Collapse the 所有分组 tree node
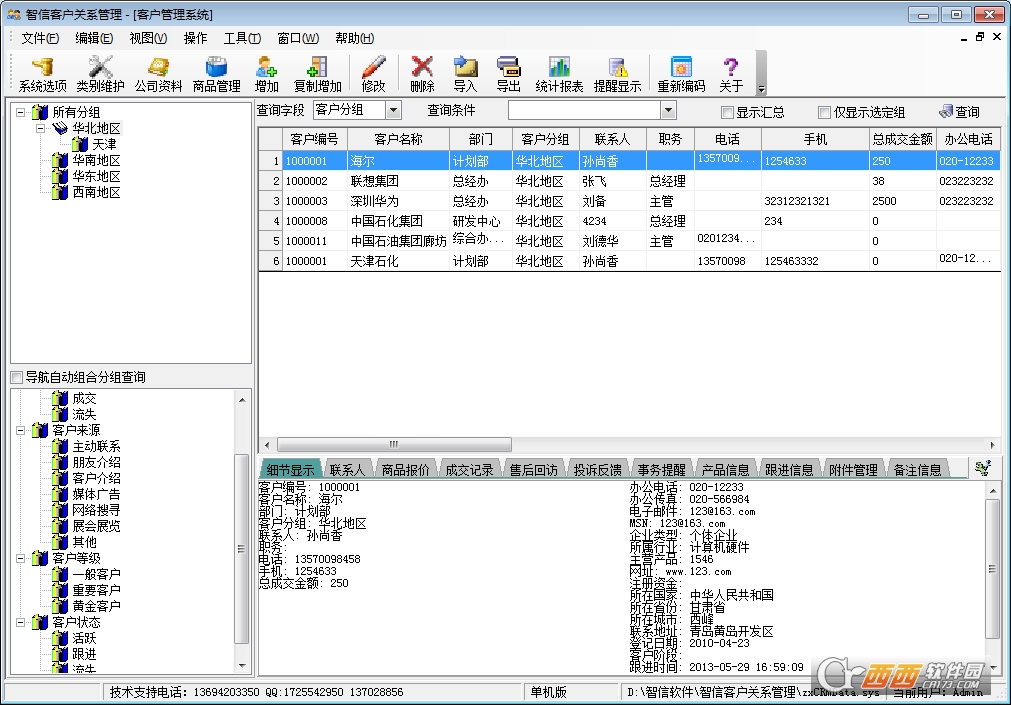 point(21,112)
